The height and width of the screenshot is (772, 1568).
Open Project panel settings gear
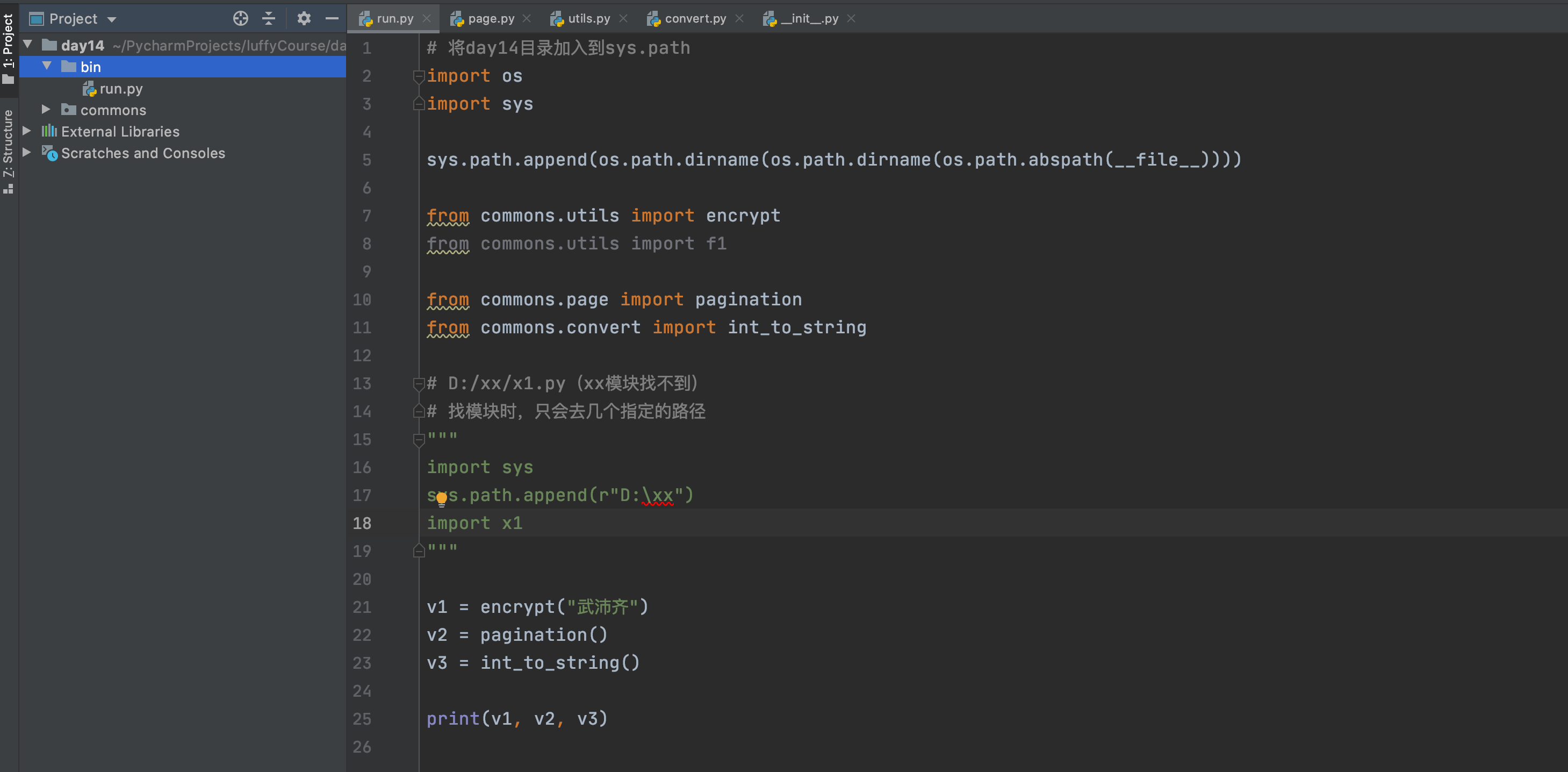(x=304, y=19)
